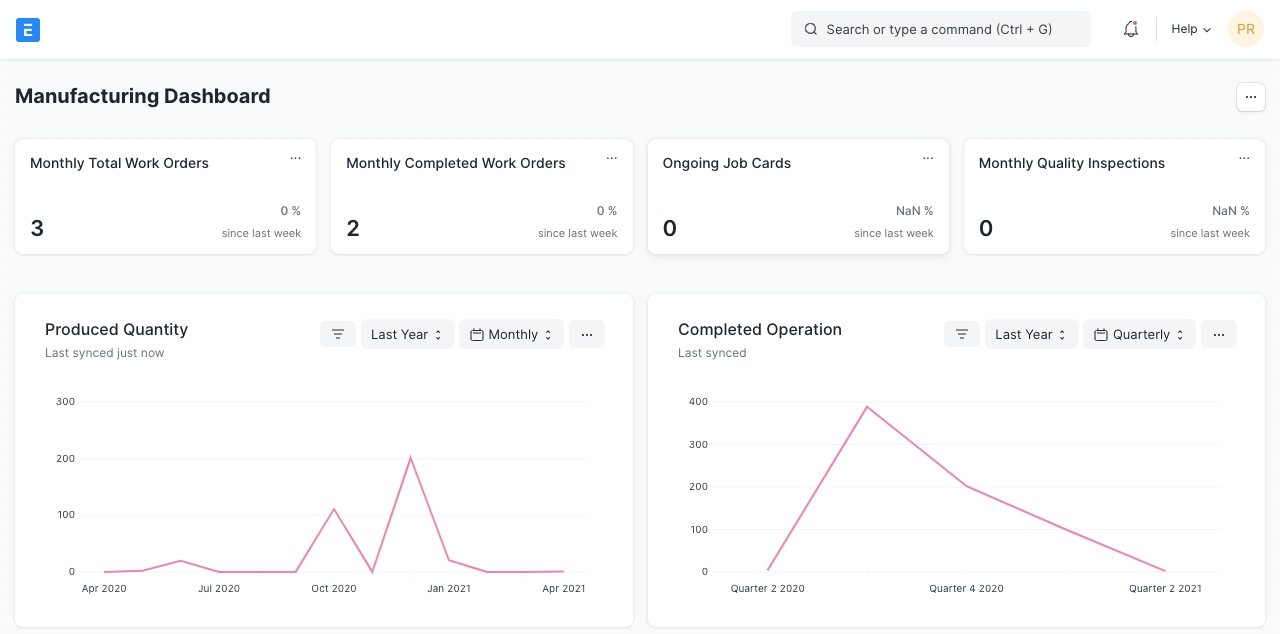Expand the Monthly interval dropdown
The image size is (1280, 634).
(x=511, y=334)
